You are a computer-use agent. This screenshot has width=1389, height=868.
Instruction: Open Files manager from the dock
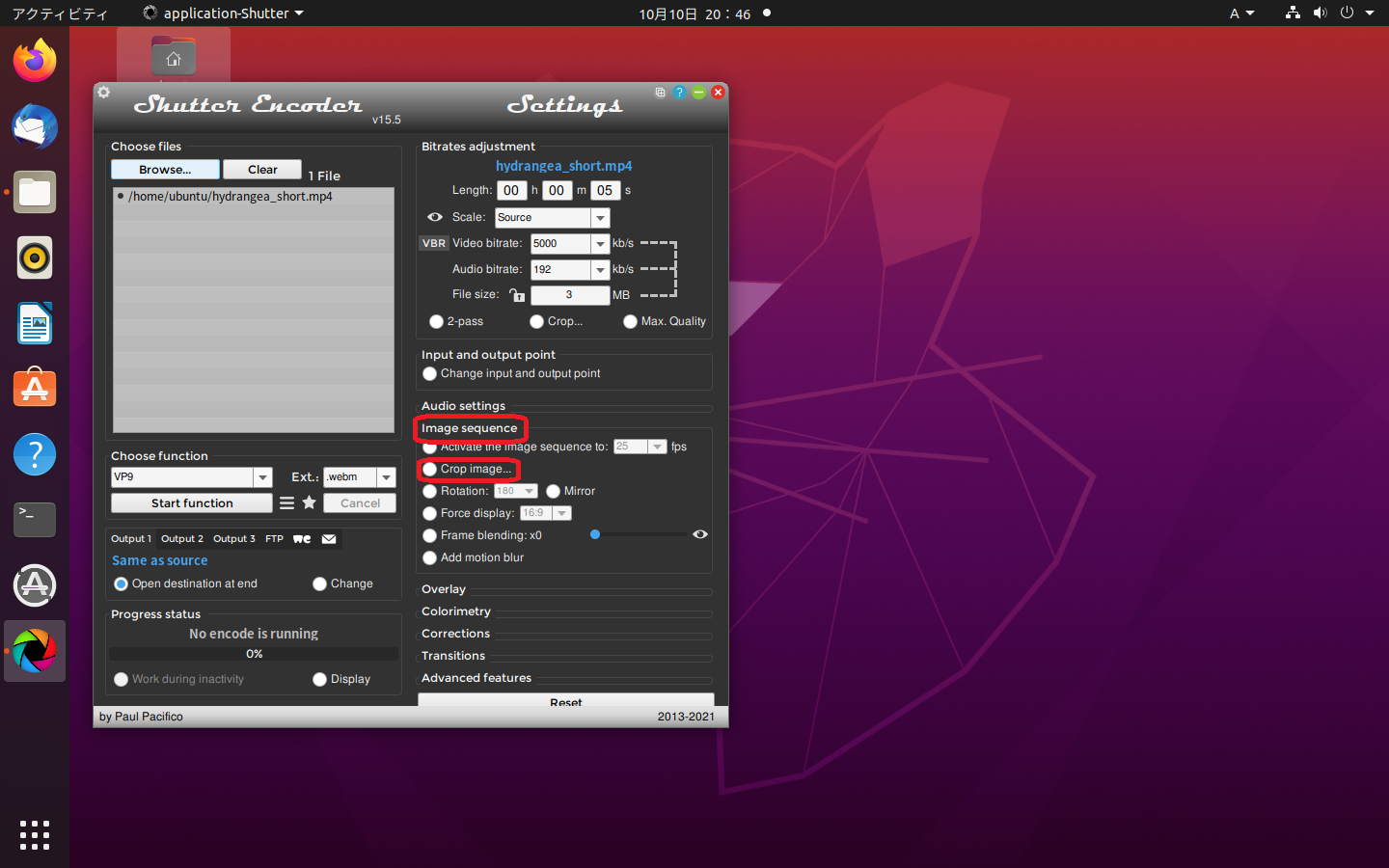click(35, 192)
